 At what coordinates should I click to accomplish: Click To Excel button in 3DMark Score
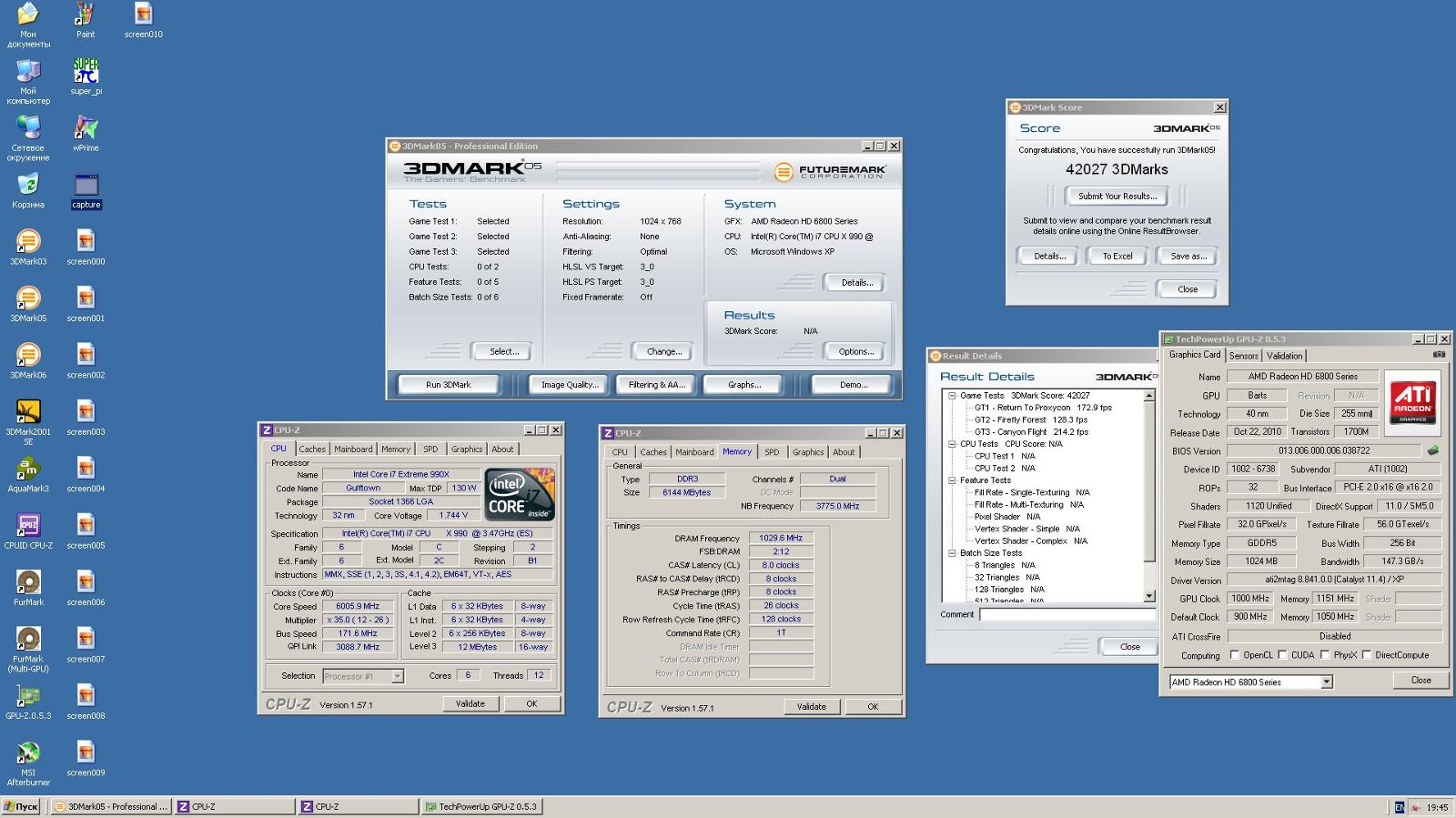point(1117,257)
